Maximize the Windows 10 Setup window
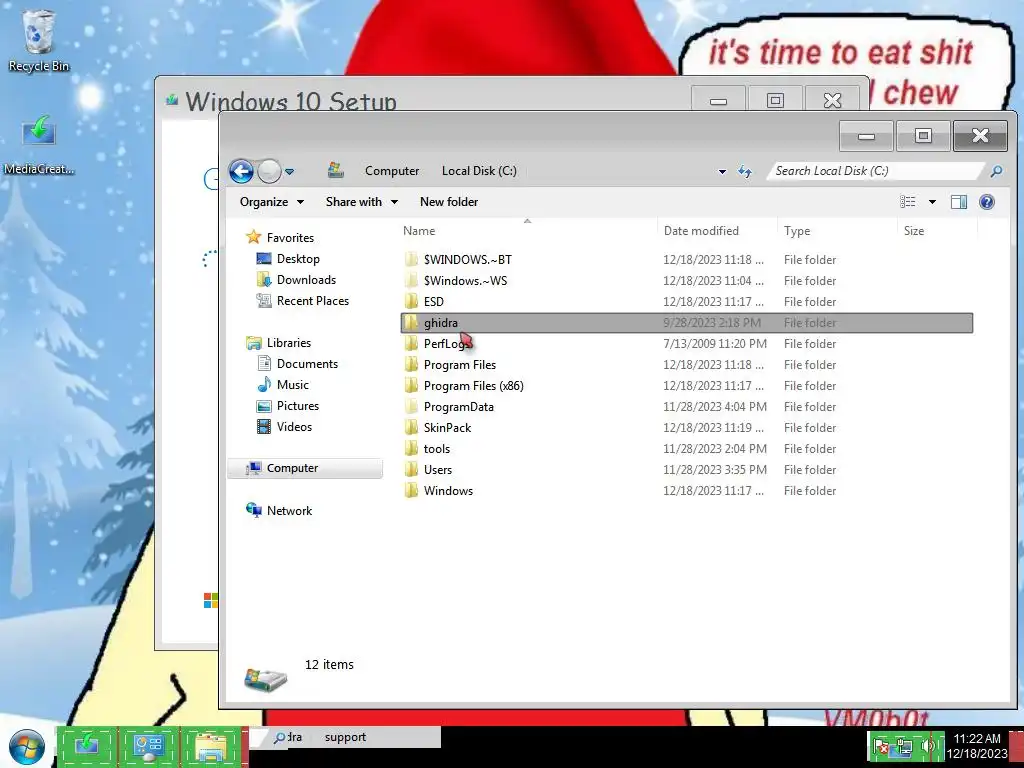Viewport: 1024px width, 768px height. (x=775, y=100)
